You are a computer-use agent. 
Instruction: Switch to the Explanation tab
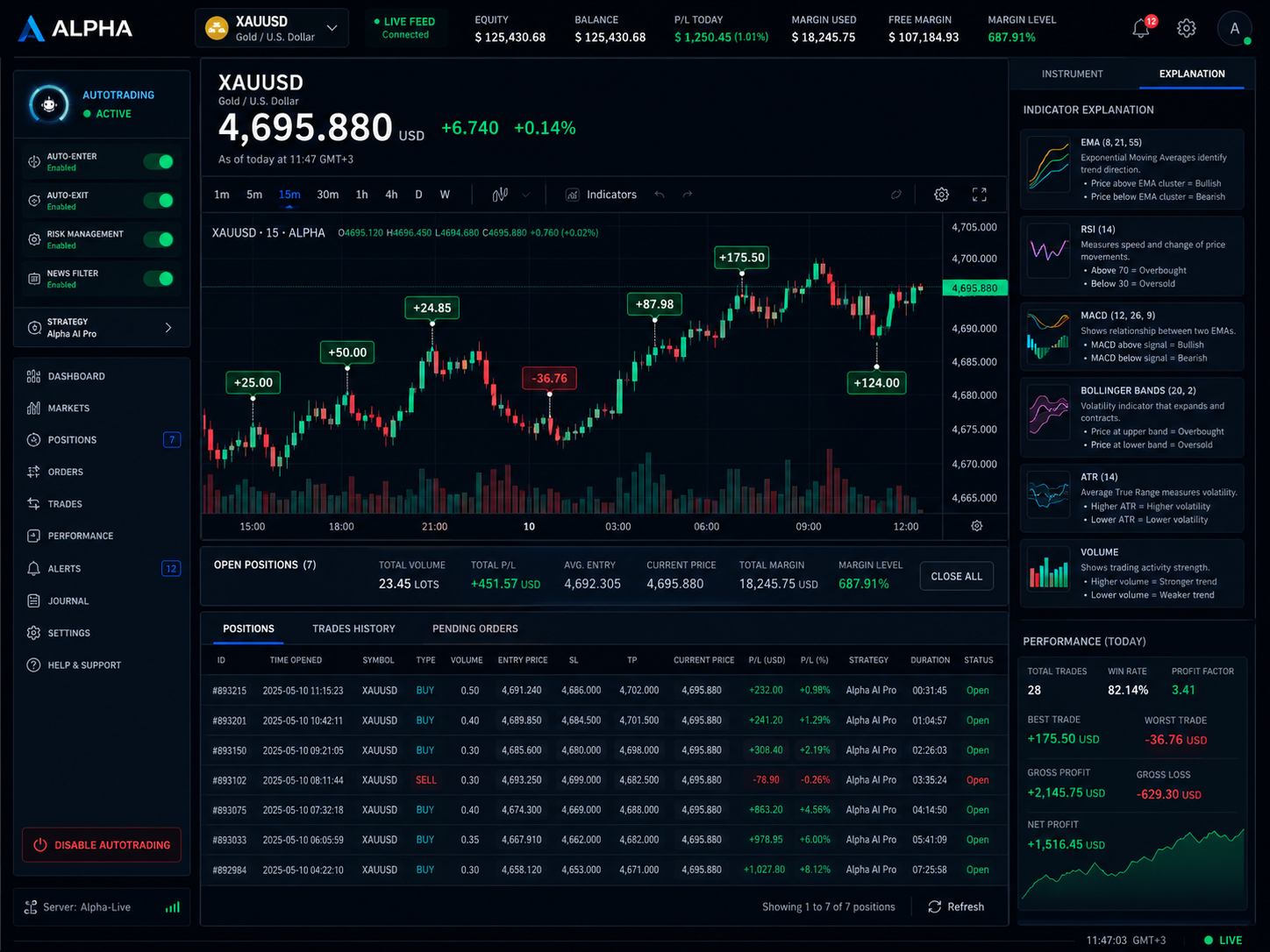pos(1192,74)
